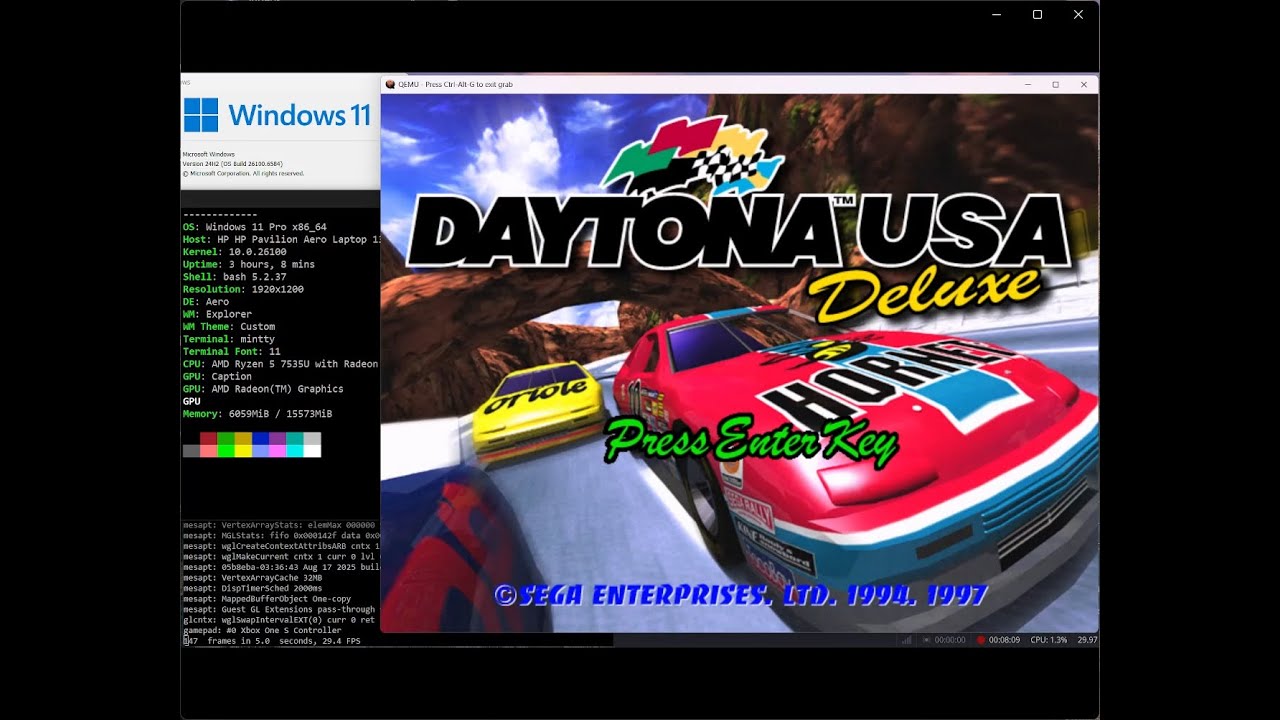Minimize the outer black window

click(x=997, y=14)
